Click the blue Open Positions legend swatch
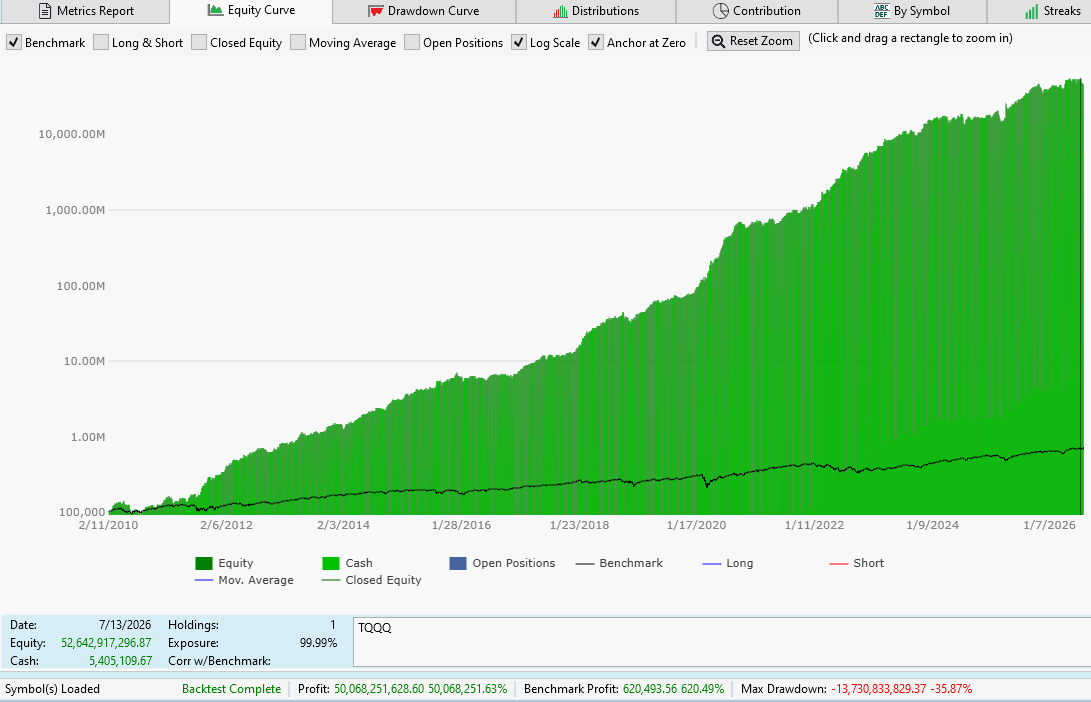The width and height of the screenshot is (1091, 702). [x=458, y=564]
